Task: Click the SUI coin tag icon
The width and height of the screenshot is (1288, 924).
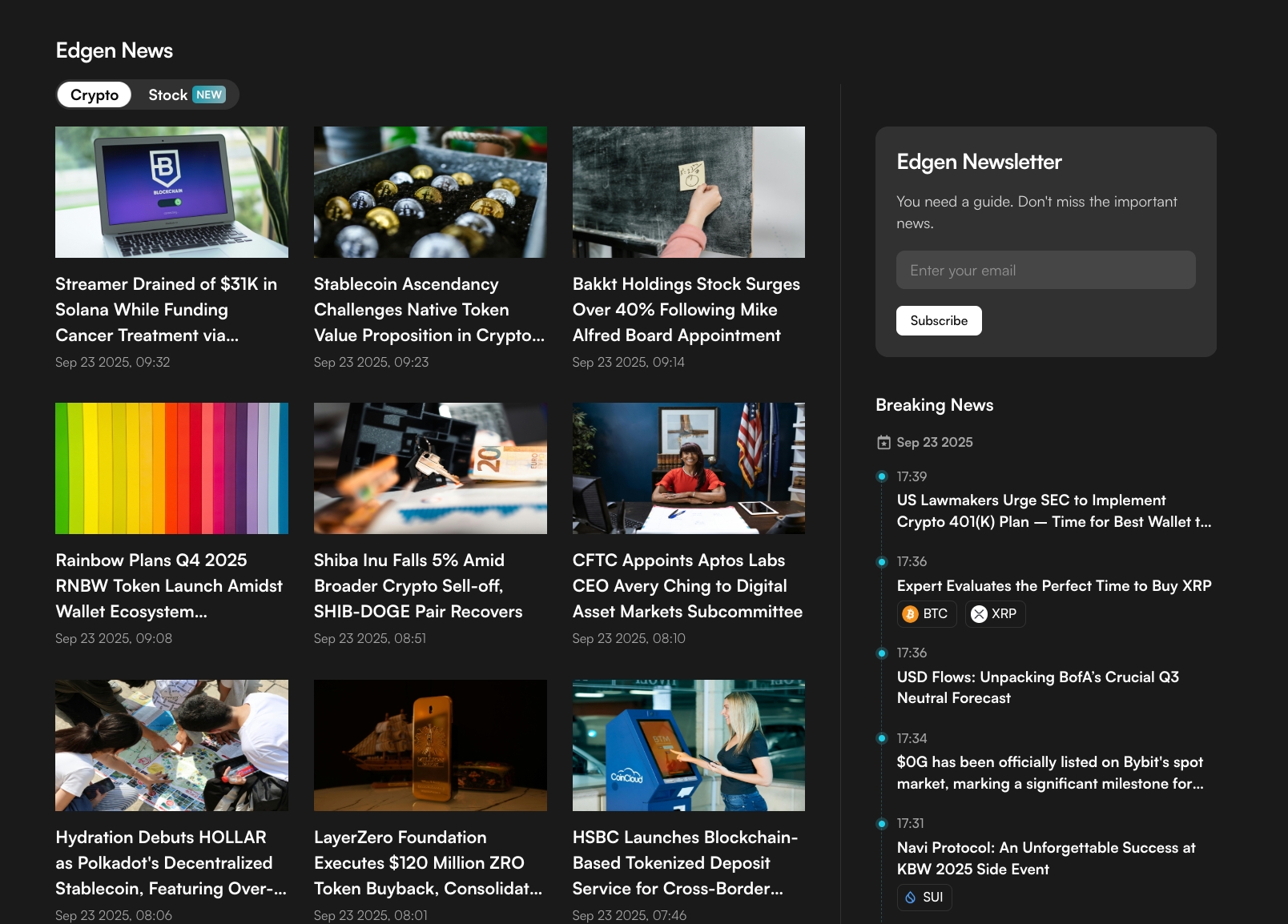Action: pyautogui.click(x=910, y=898)
